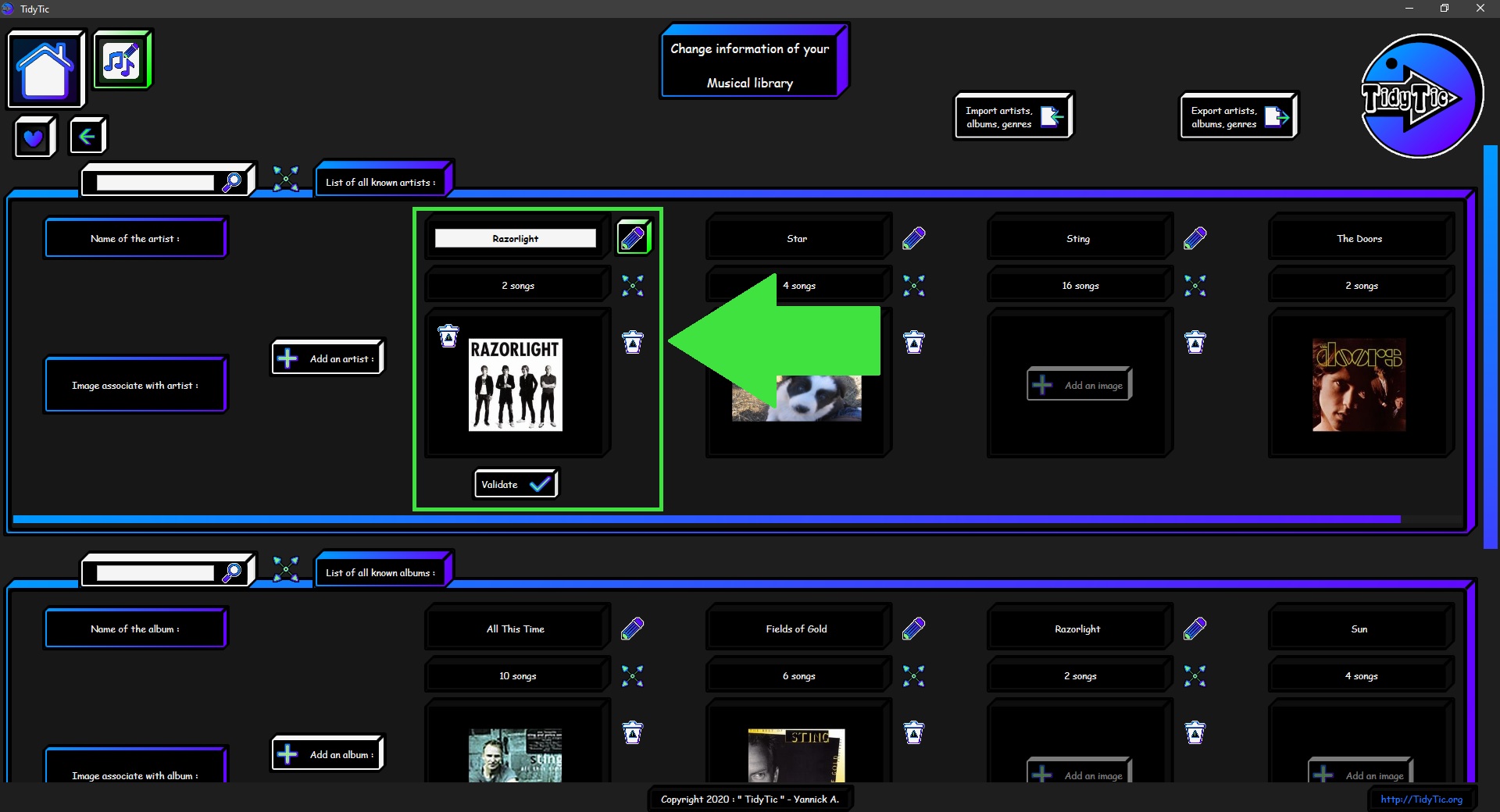Add an image for Sting artist

click(1080, 385)
